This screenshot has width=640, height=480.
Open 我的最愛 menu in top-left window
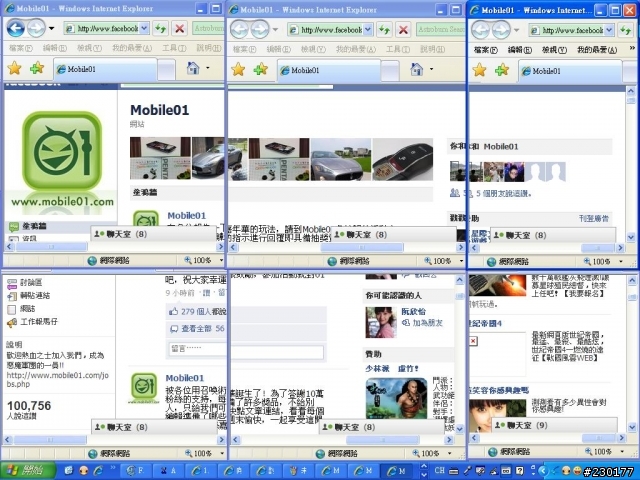(132, 48)
